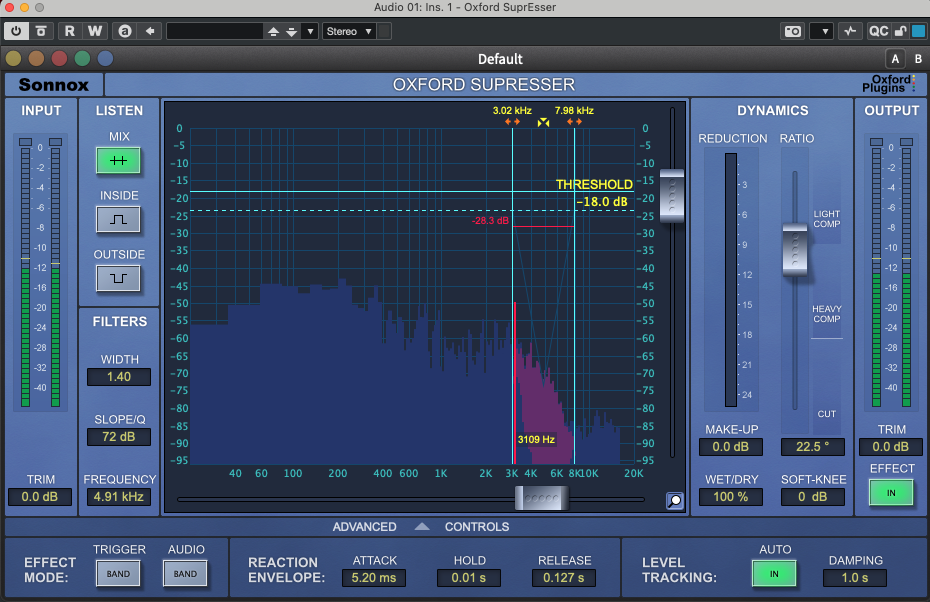The width and height of the screenshot is (930, 602).
Task: Toggle the Mix listen button
Action: (118, 160)
